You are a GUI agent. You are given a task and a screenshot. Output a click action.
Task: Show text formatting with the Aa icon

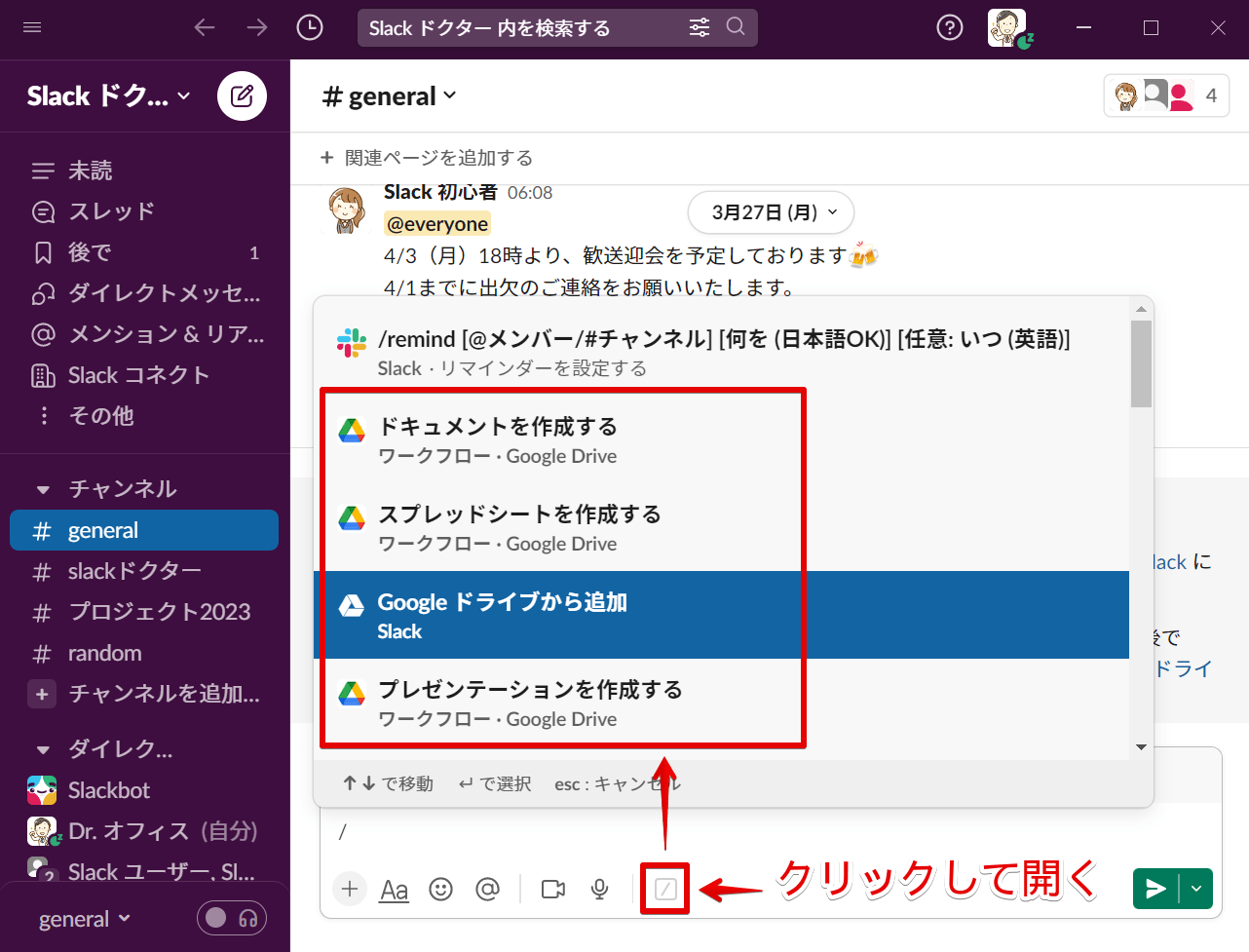point(396,889)
